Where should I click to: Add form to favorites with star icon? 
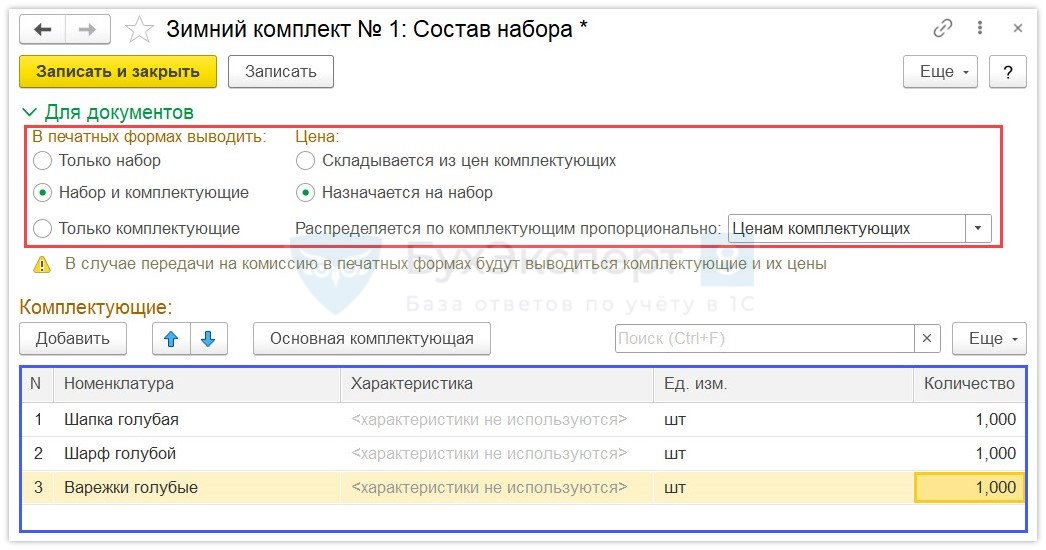[x=139, y=30]
